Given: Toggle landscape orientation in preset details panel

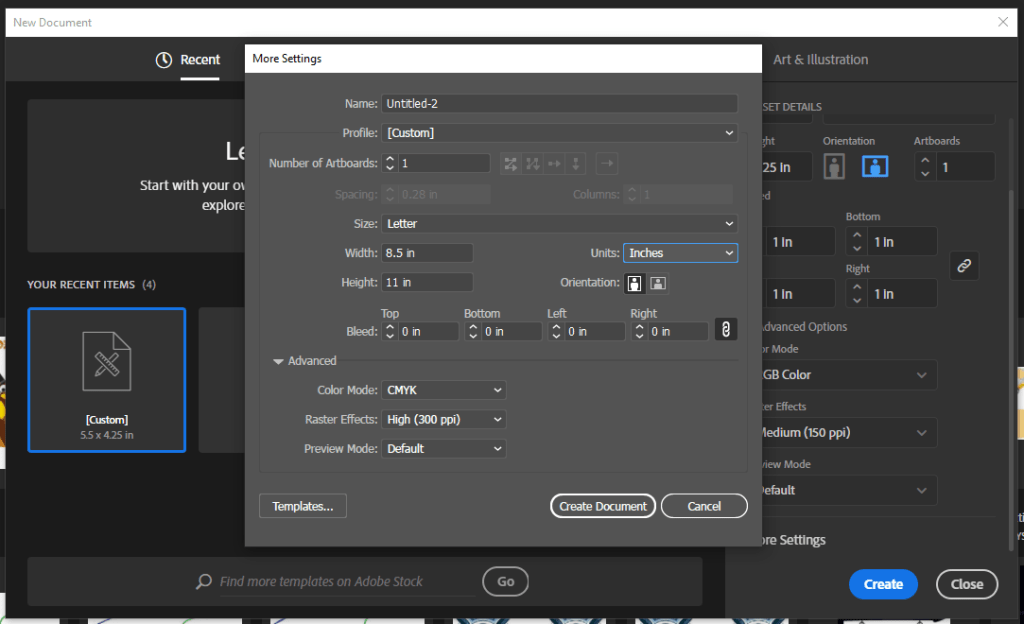Looking at the screenshot, I should (x=875, y=167).
